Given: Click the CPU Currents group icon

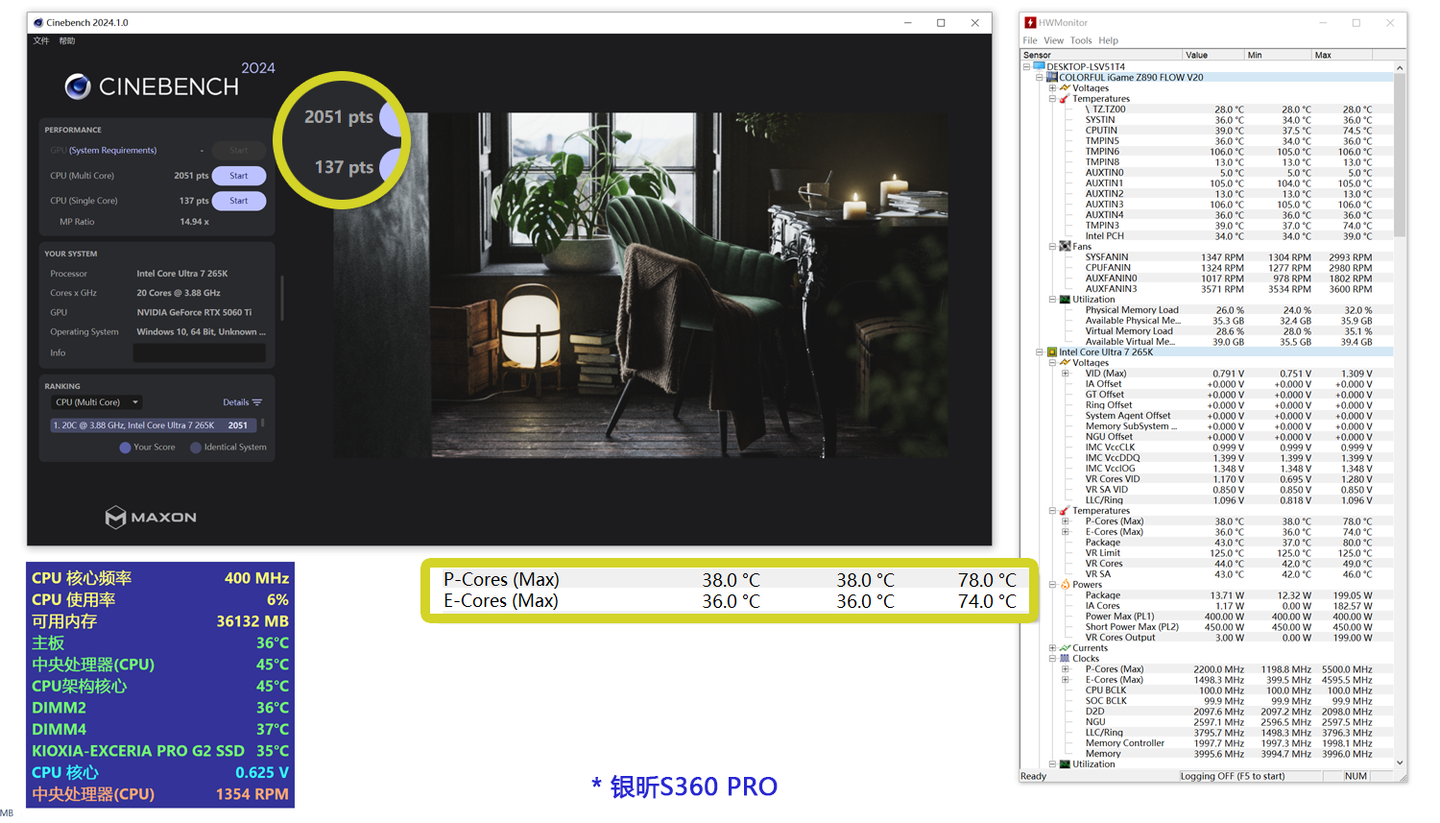Looking at the screenshot, I should click(1065, 648).
